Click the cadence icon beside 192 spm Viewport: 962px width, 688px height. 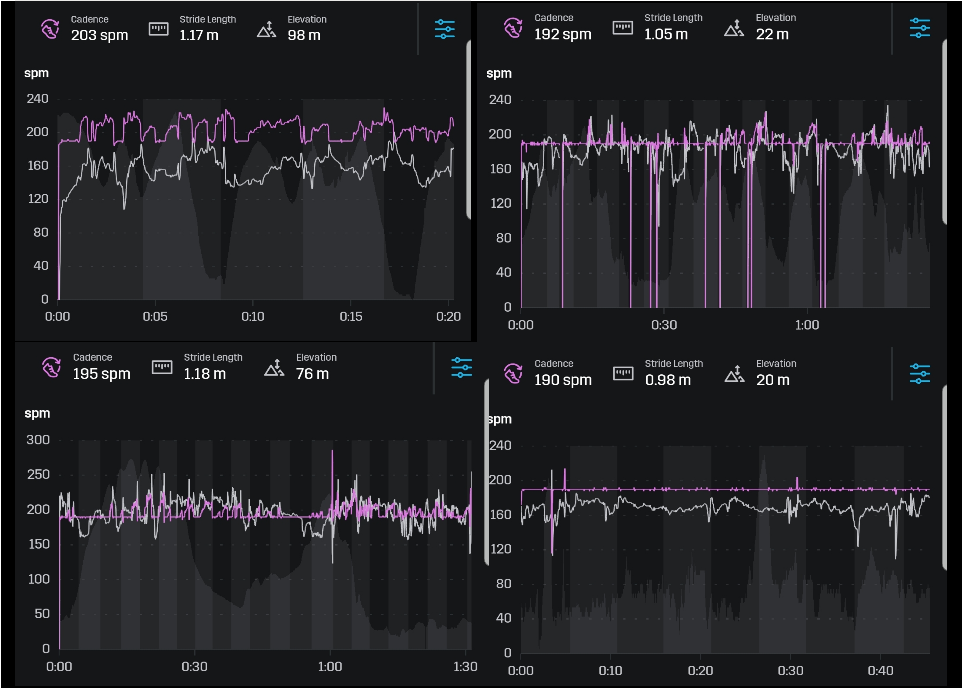(x=512, y=27)
